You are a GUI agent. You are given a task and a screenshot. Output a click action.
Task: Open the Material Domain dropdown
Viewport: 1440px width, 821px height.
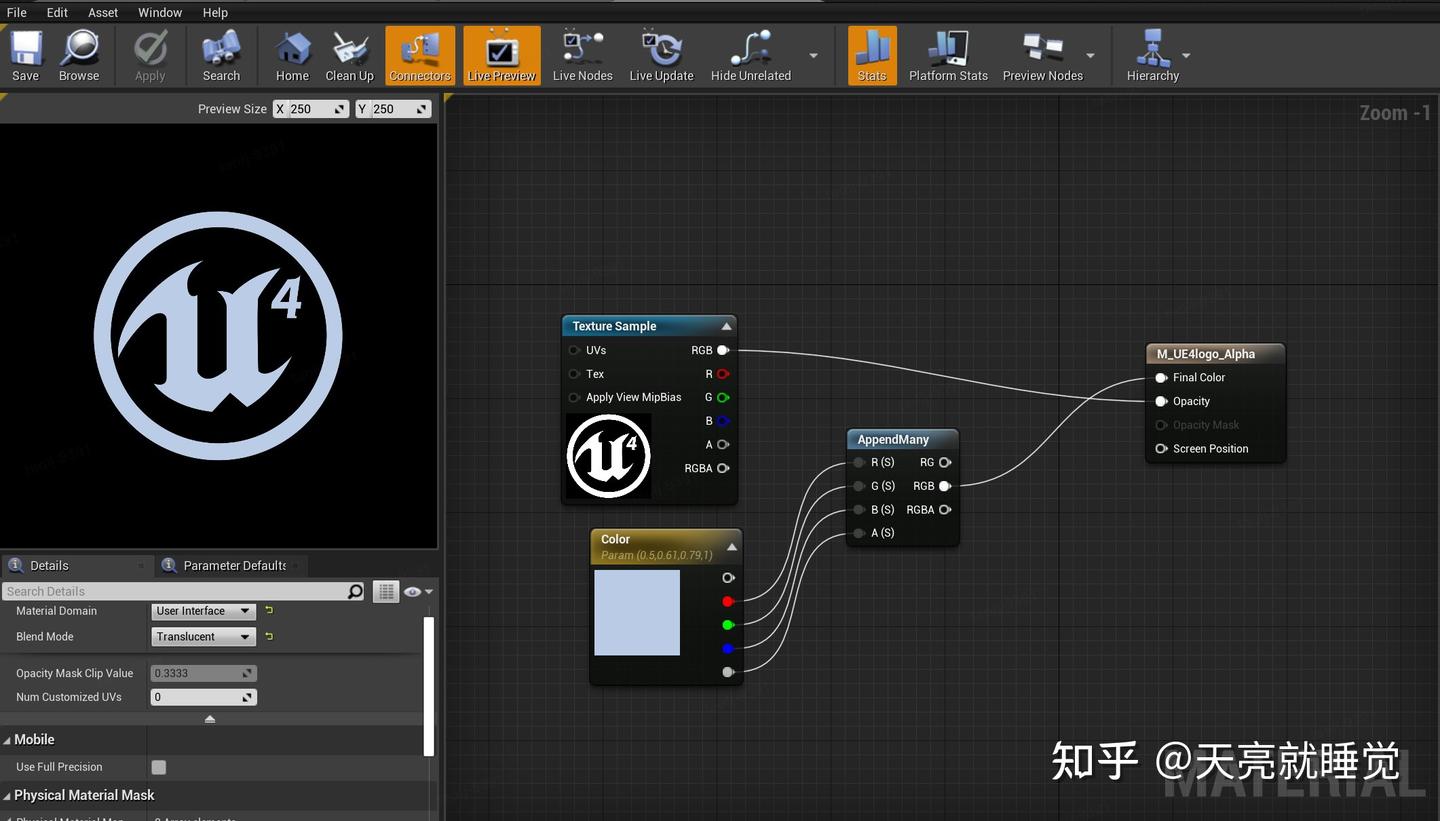click(203, 611)
